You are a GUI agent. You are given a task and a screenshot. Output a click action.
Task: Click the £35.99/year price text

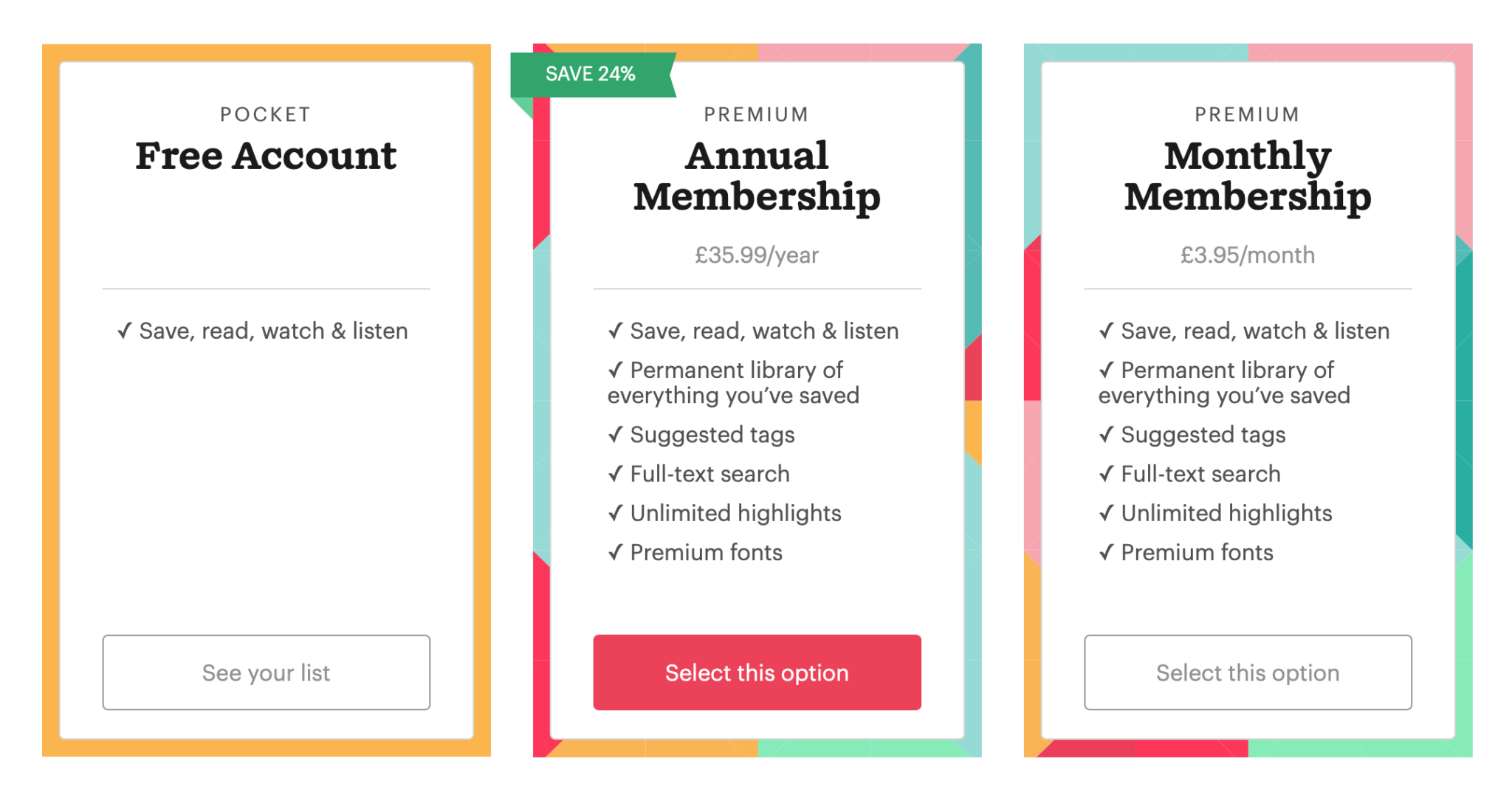757,255
